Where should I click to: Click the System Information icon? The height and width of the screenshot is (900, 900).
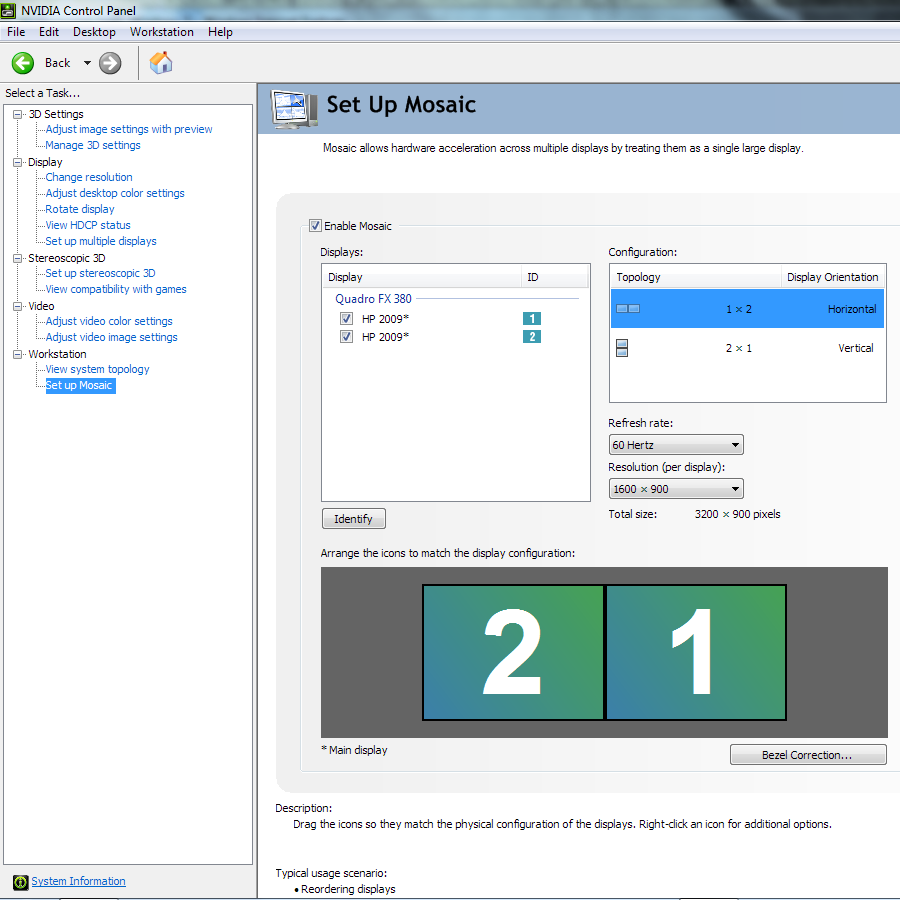tap(20, 882)
